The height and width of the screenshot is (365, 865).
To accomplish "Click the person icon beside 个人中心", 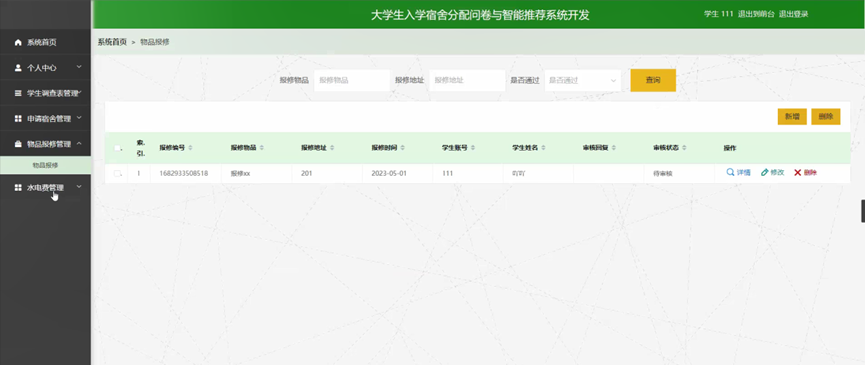I will (x=18, y=68).
